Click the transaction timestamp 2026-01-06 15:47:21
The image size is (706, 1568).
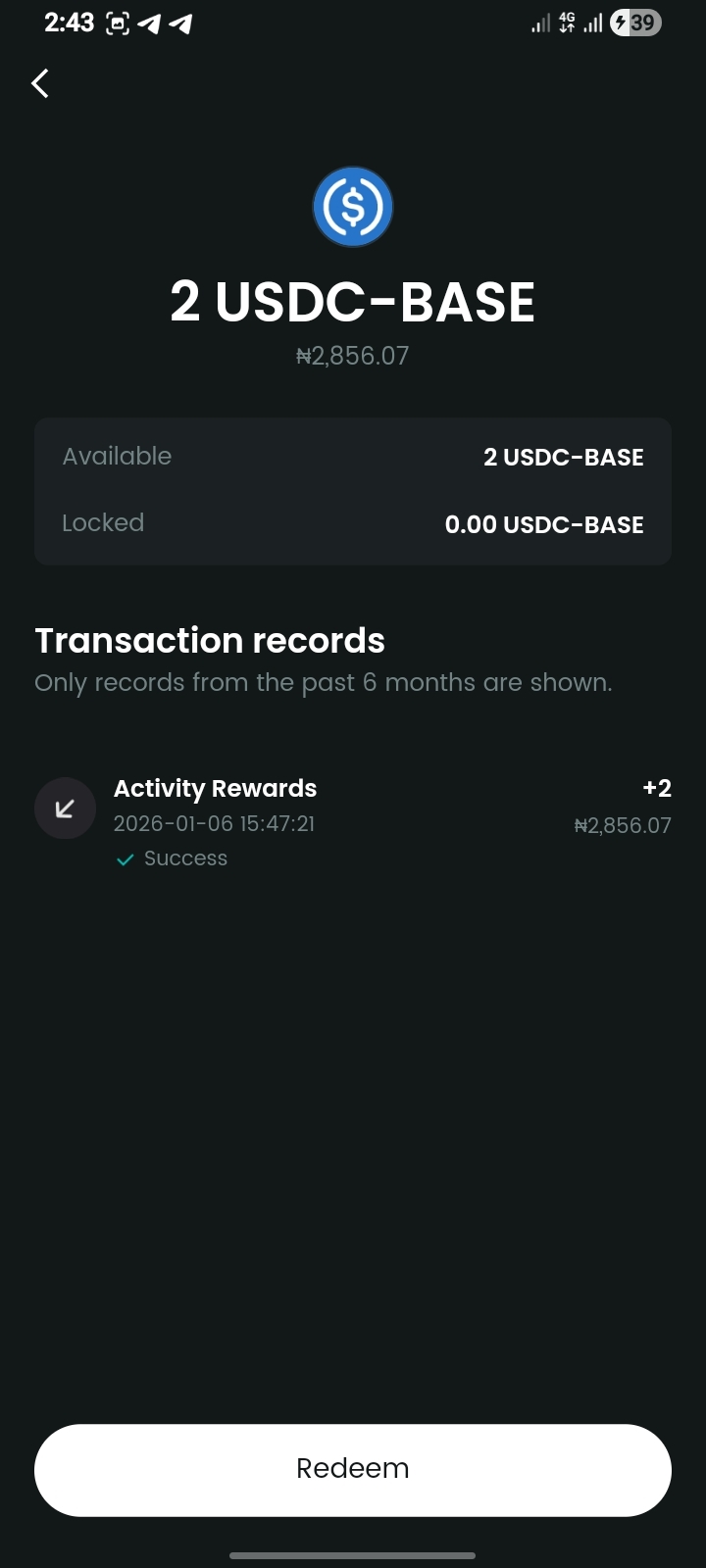click(214, 824)
